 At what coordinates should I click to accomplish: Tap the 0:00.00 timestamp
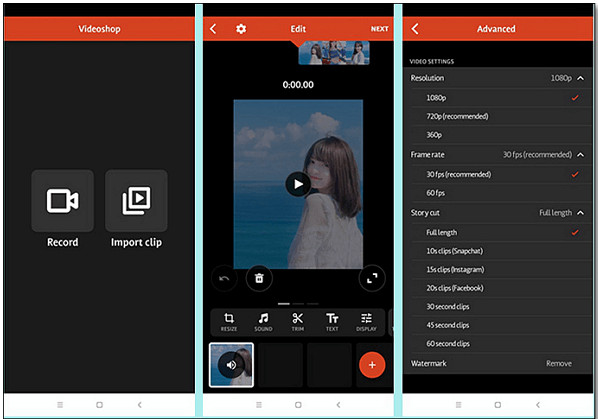pos(298,85)
